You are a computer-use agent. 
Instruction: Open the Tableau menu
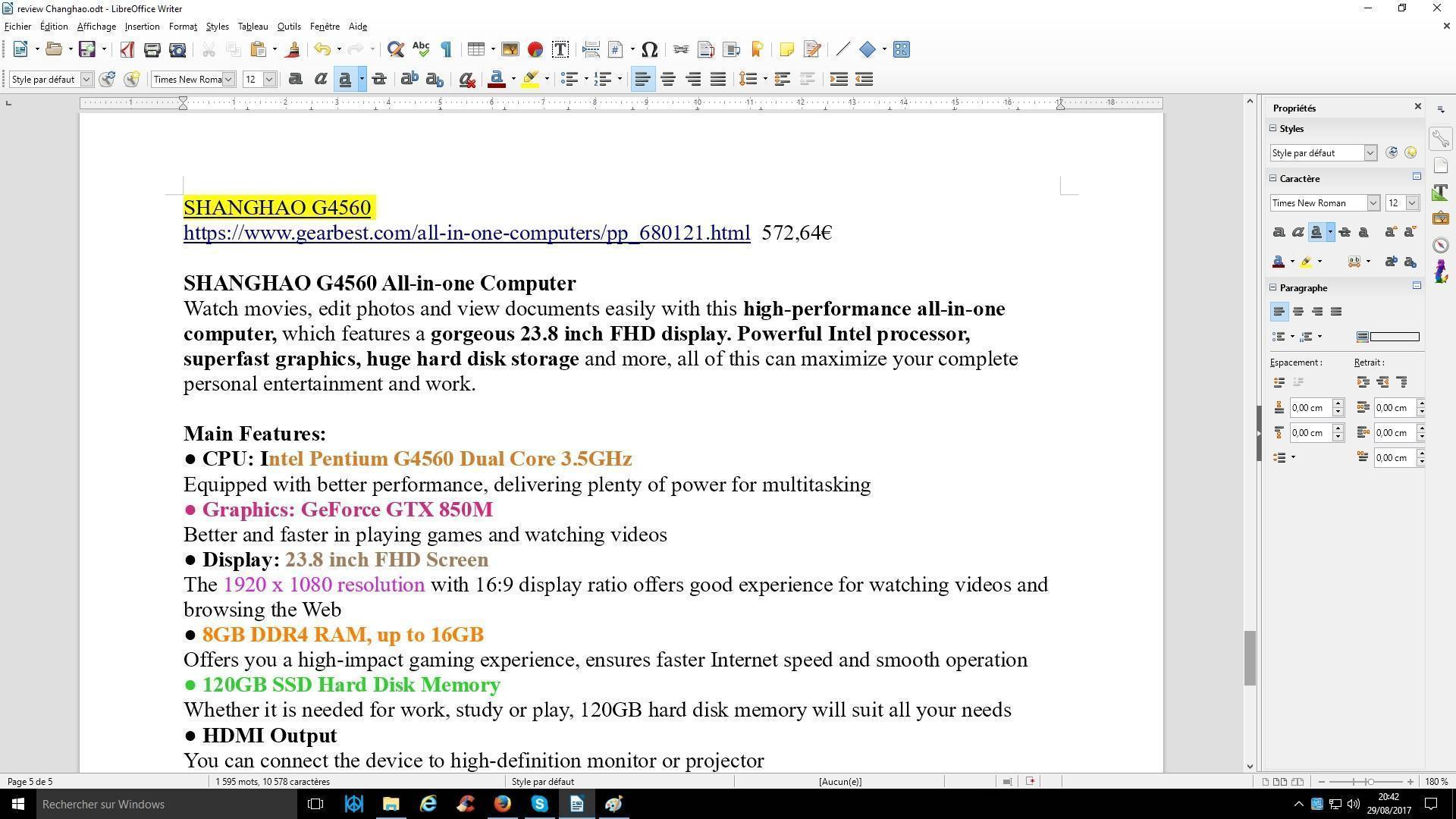click(253, 27)
